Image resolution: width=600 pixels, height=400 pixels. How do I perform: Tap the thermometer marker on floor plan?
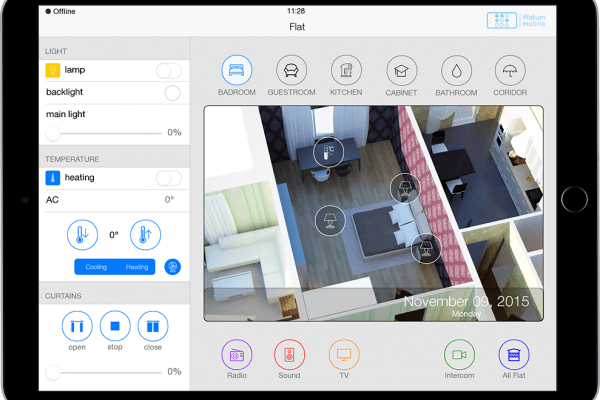(328, 152)
